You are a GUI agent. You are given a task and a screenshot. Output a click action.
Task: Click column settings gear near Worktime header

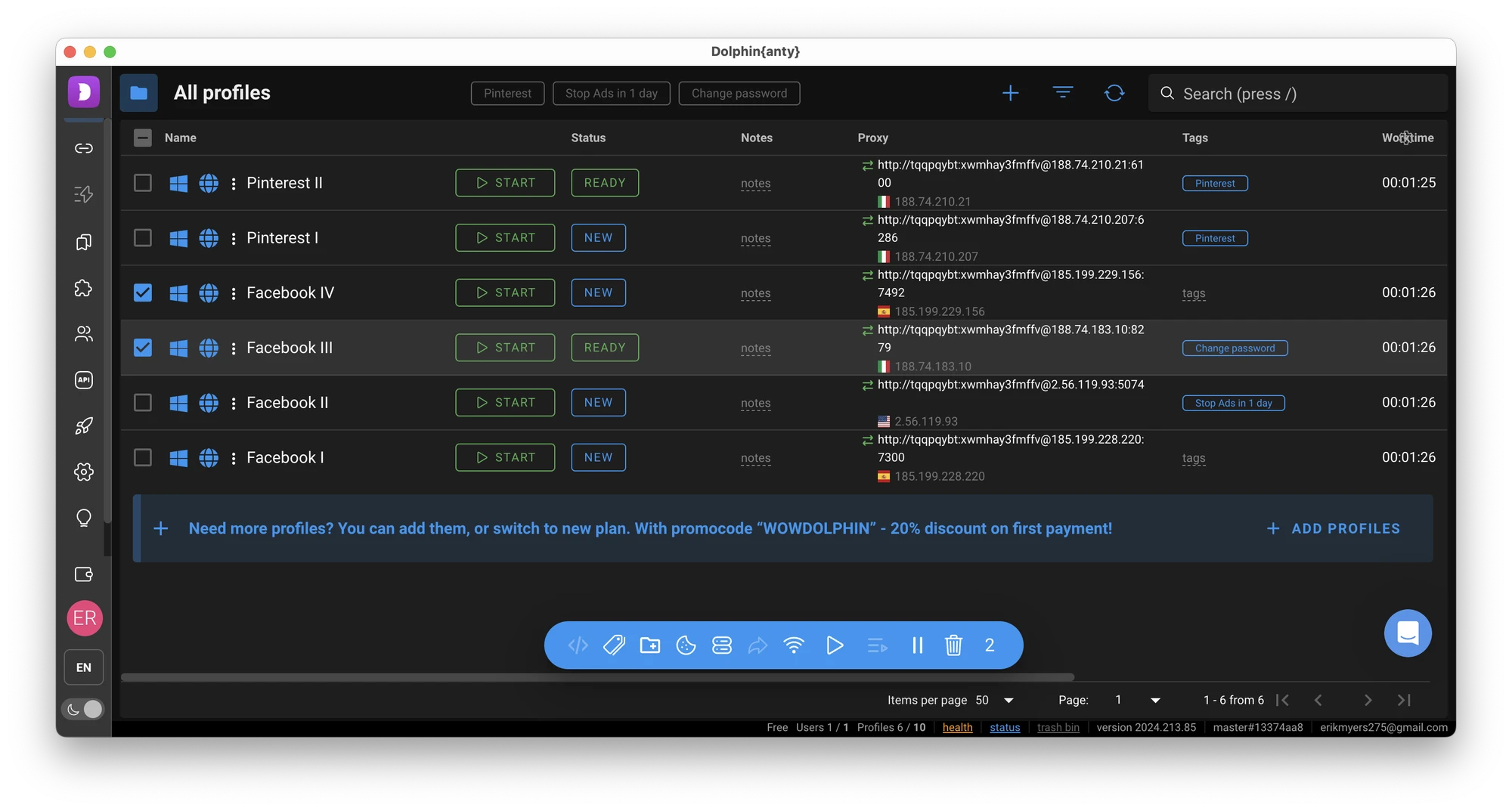point(1405,138)
